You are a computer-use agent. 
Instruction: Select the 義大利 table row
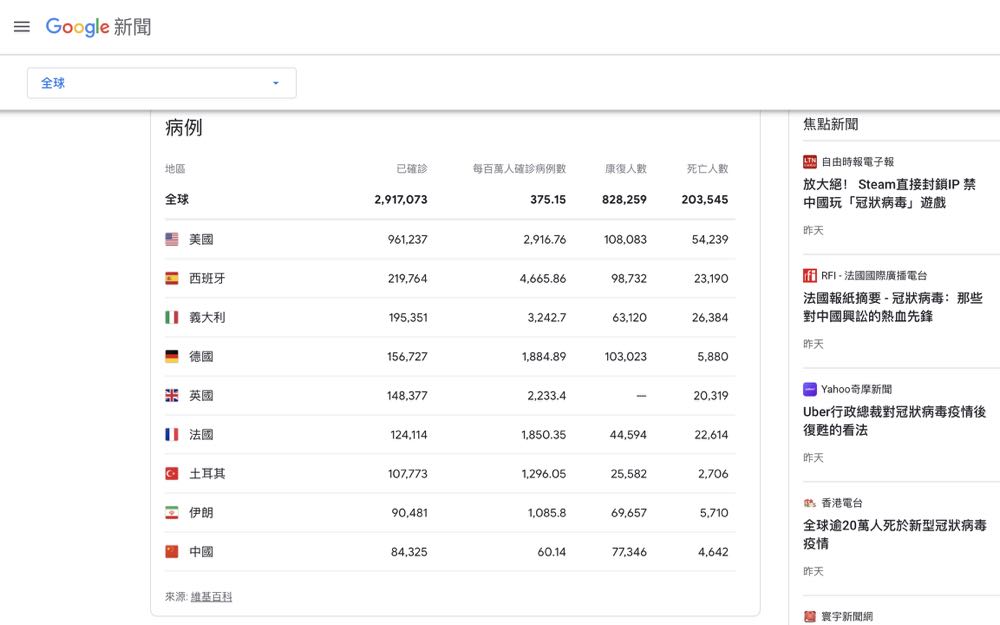pos(450,318)
